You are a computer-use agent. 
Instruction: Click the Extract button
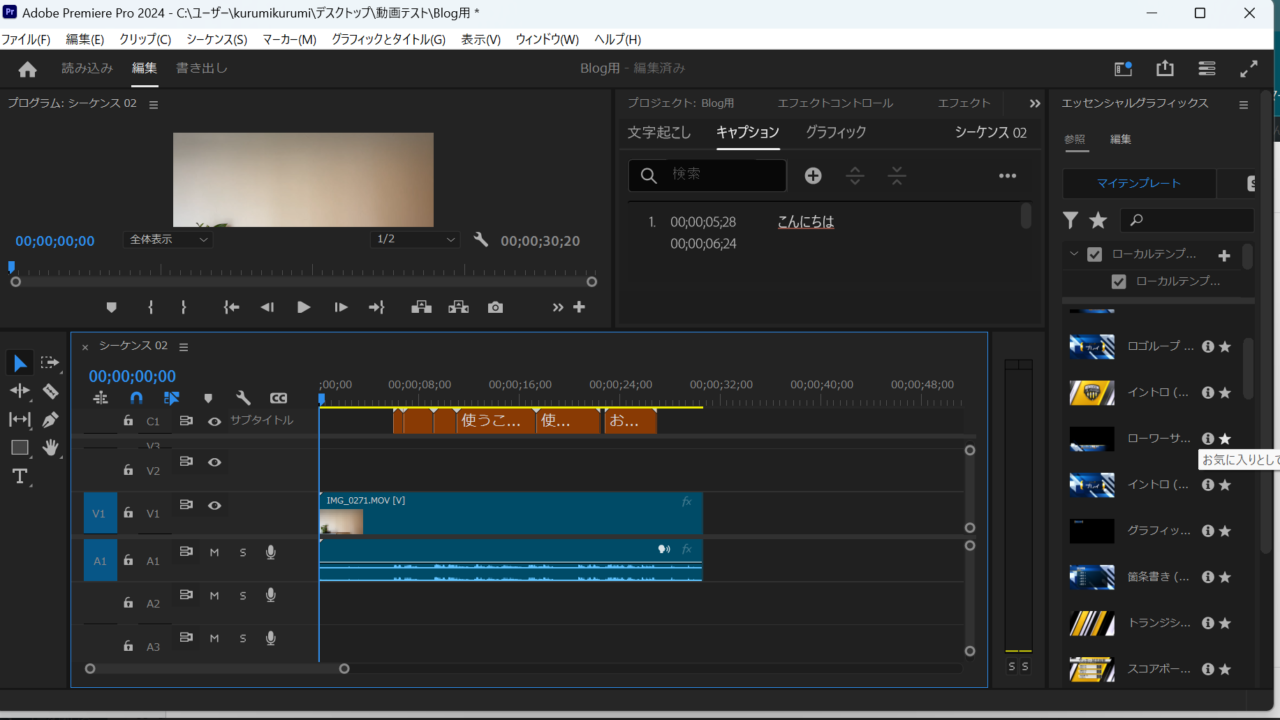pos(458,307)
